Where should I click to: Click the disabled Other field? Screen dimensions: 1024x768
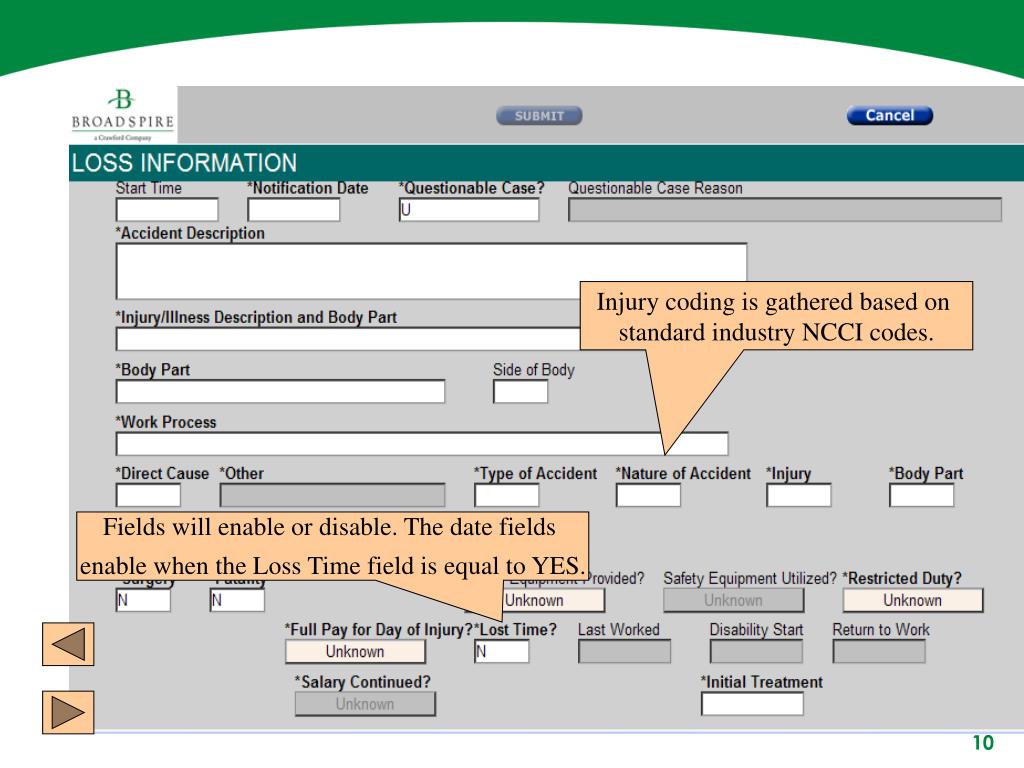pyautogui.click(x=332, y=495)
